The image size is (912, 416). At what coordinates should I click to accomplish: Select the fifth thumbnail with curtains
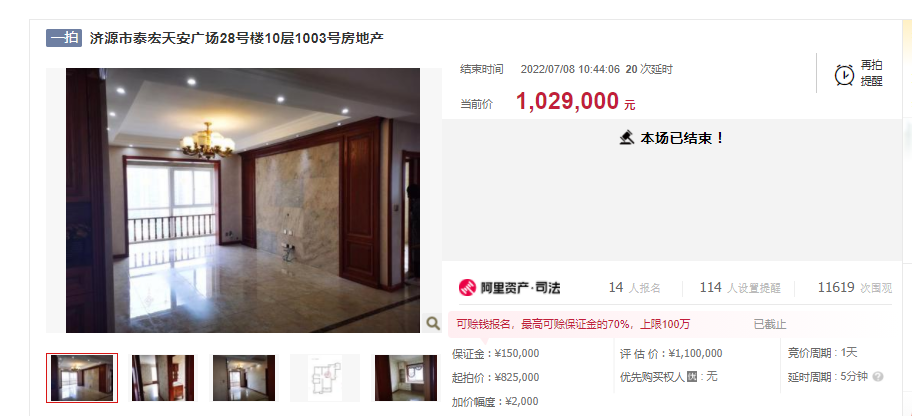406,378
